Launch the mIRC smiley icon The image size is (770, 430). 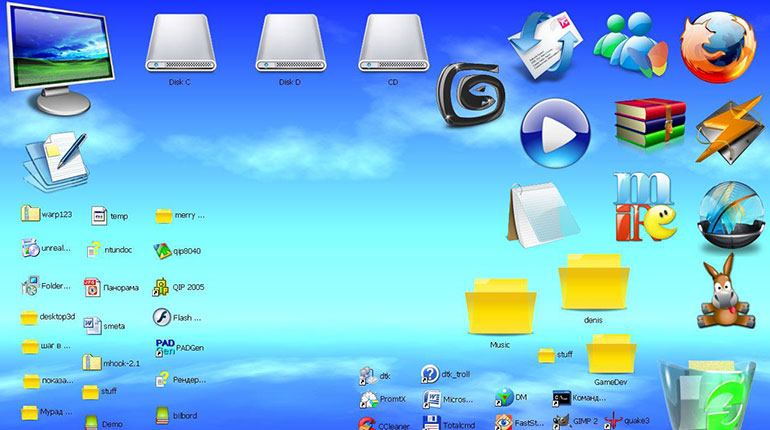click(x=645, y=207)
